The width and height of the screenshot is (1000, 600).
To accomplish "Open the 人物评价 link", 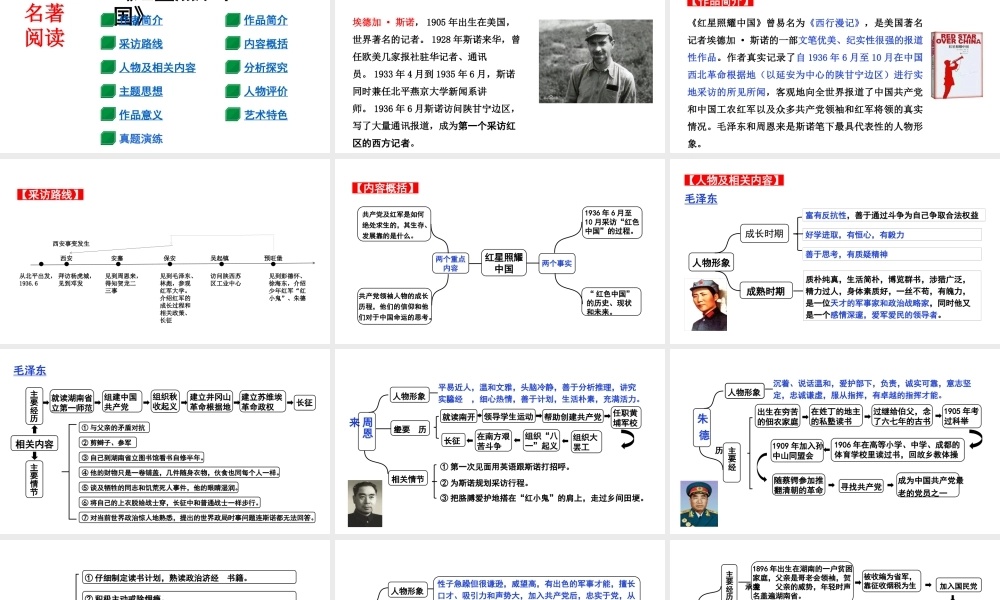I will (x=265, y=91).
